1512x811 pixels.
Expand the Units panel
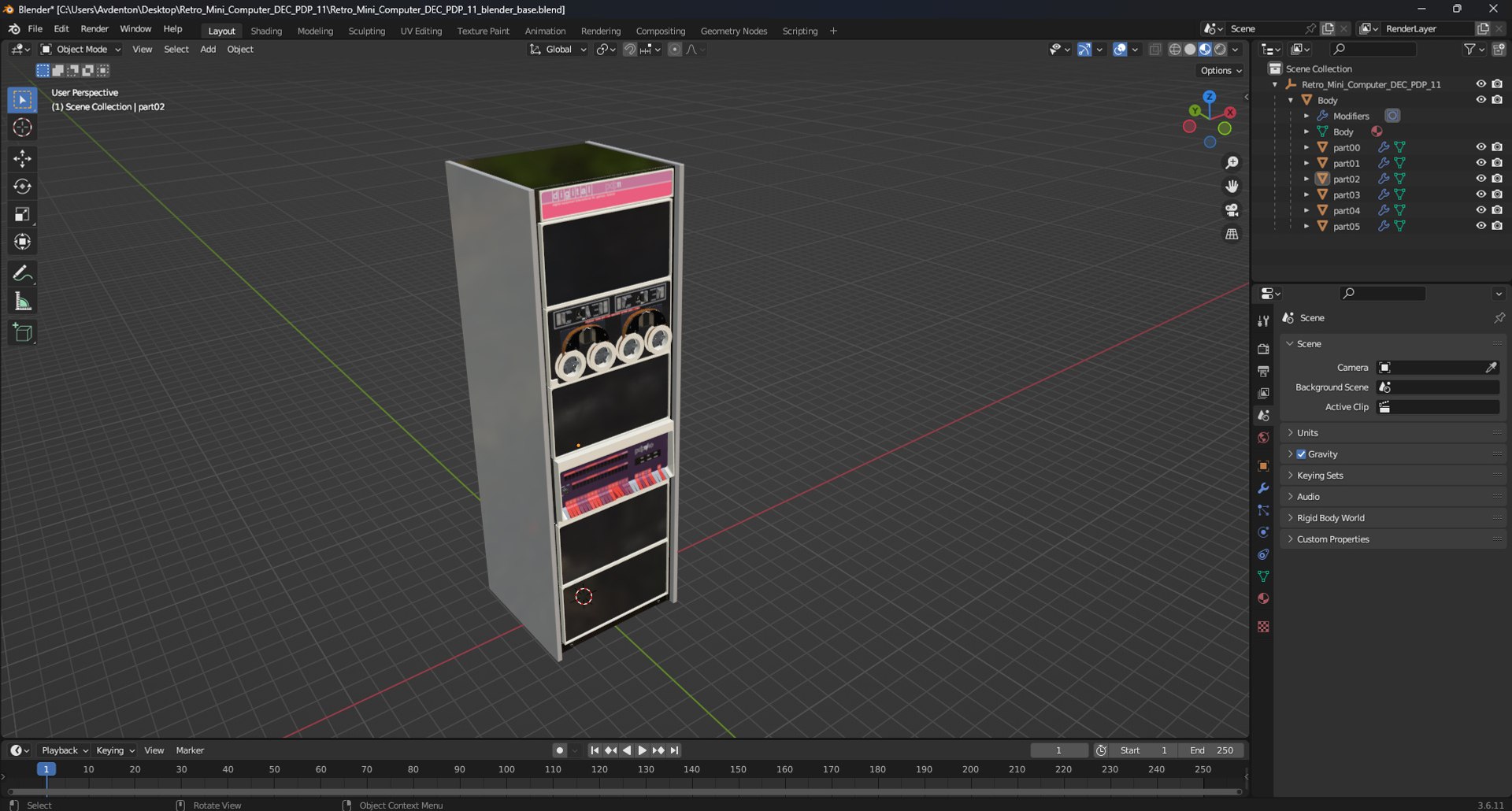pyautogui.click(x=1307, y=433)
